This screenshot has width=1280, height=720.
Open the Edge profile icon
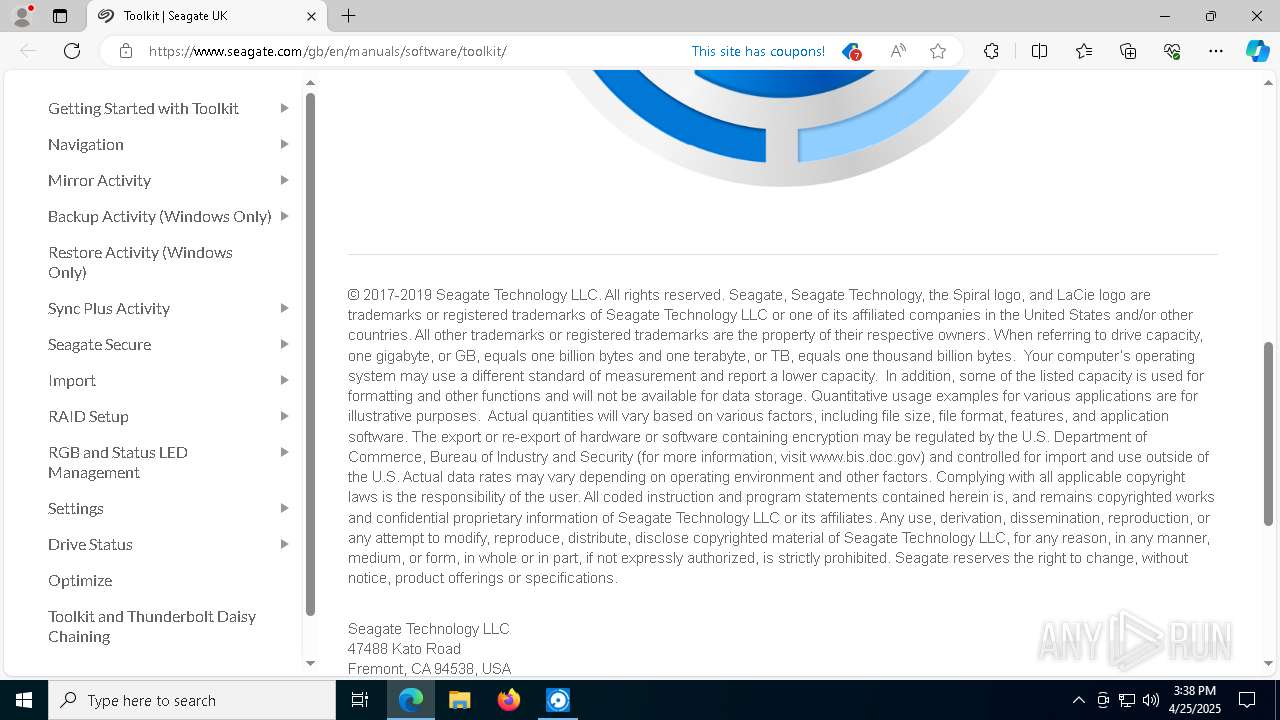click(22, 16)
